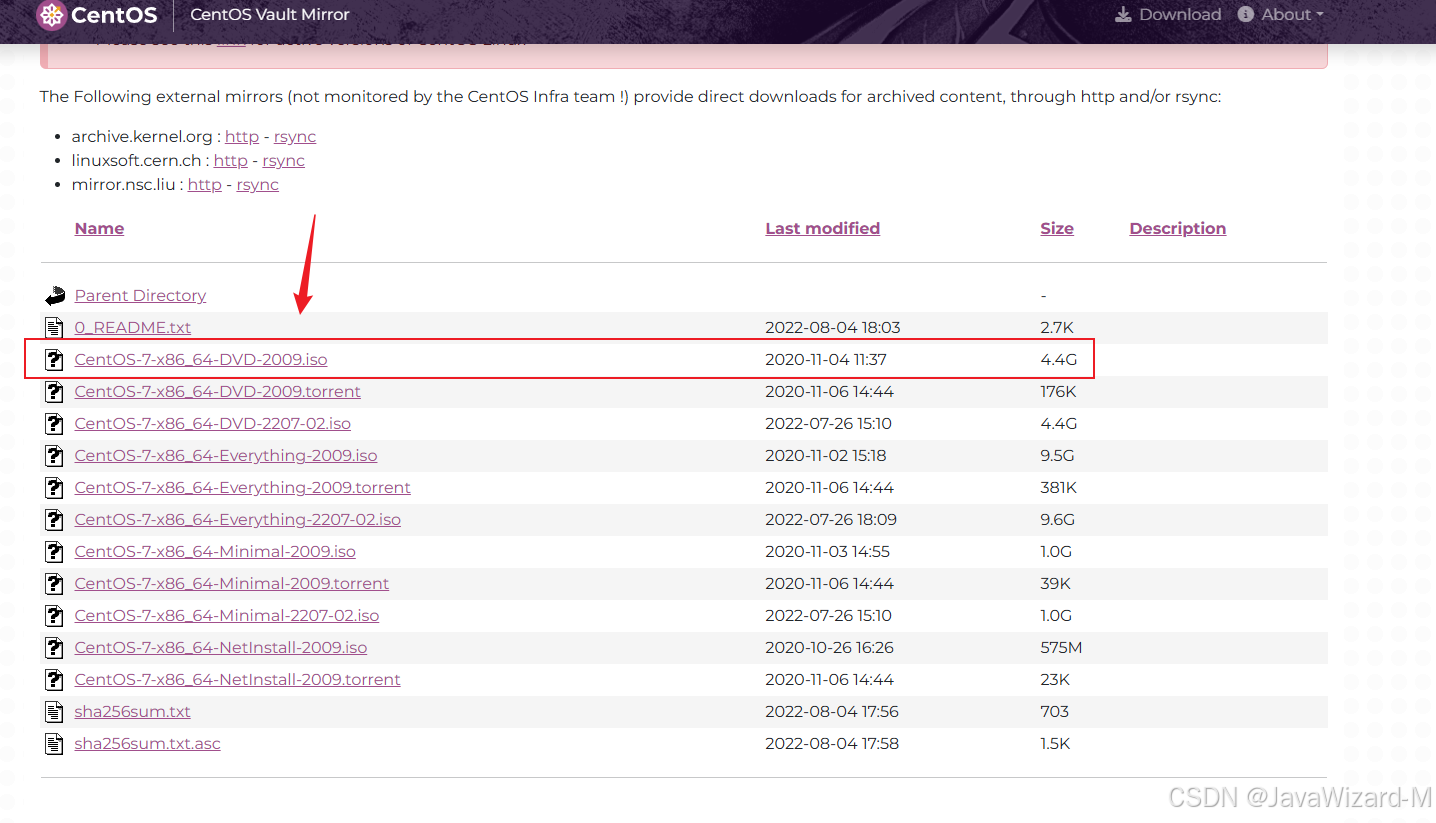Open mirror.nsc.liu http link

click(x=204, y=185)
